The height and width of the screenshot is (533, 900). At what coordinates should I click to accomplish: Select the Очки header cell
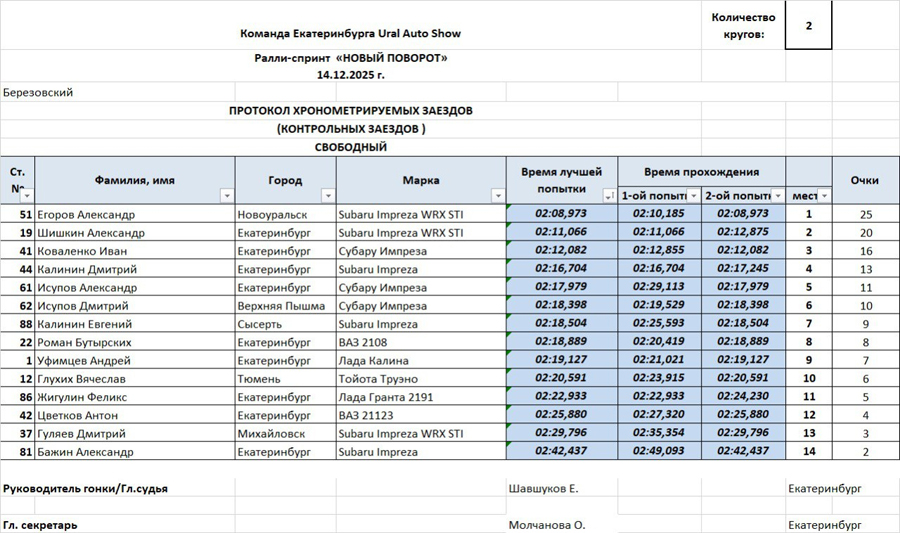coord(864,180)
